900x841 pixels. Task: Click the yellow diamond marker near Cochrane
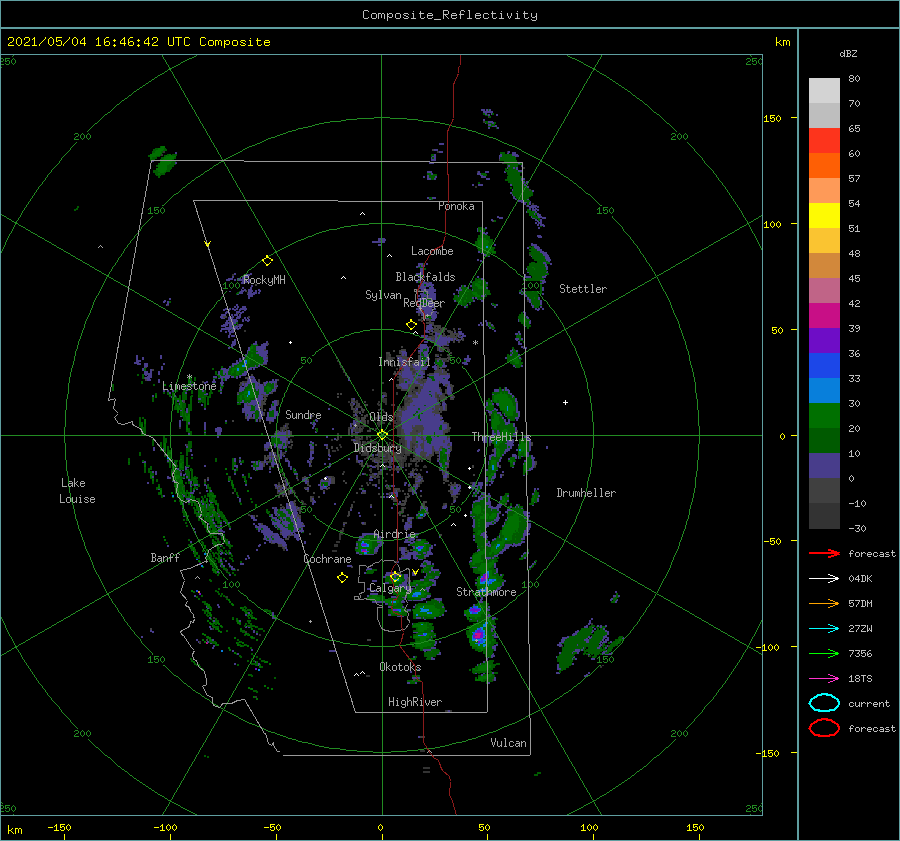(342, 578)
